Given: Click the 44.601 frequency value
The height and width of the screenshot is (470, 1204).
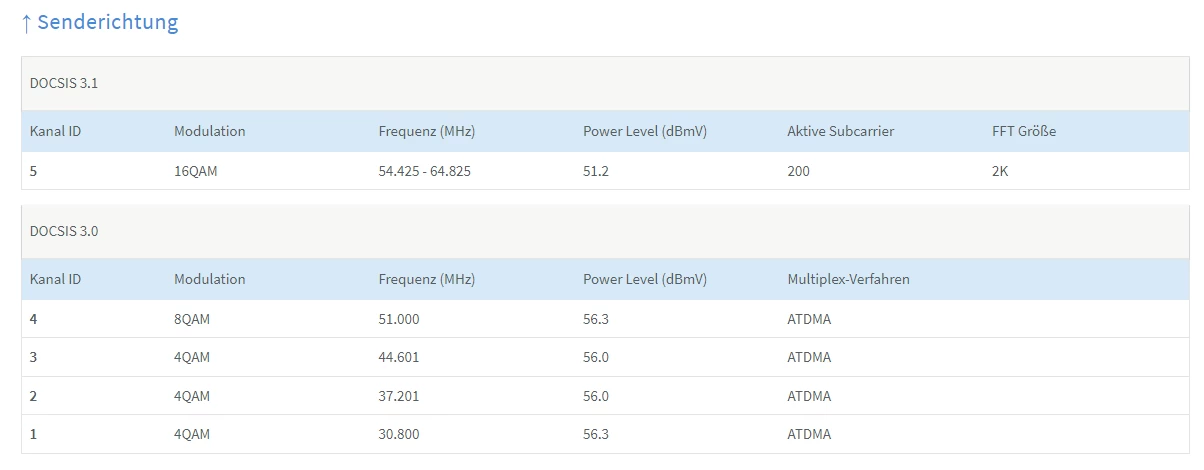Looking at the screenshot, I should point(399,357).
